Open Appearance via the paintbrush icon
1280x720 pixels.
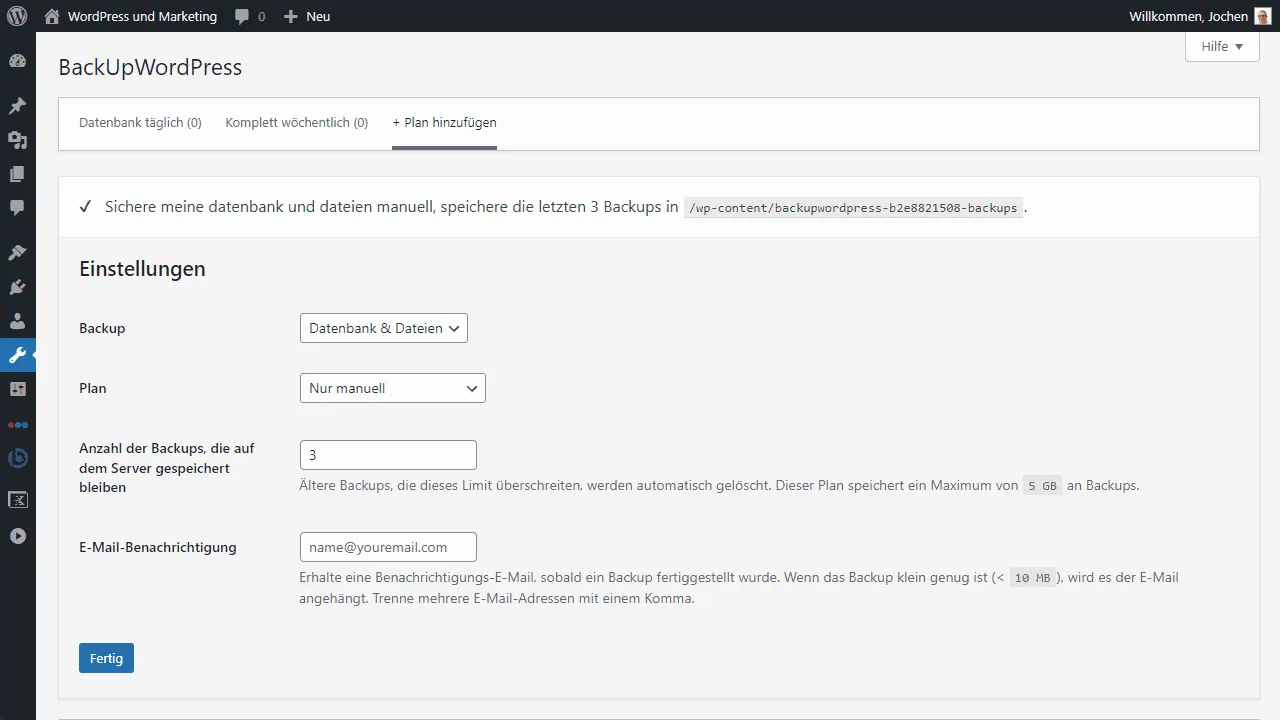click(x=17, y=253)
